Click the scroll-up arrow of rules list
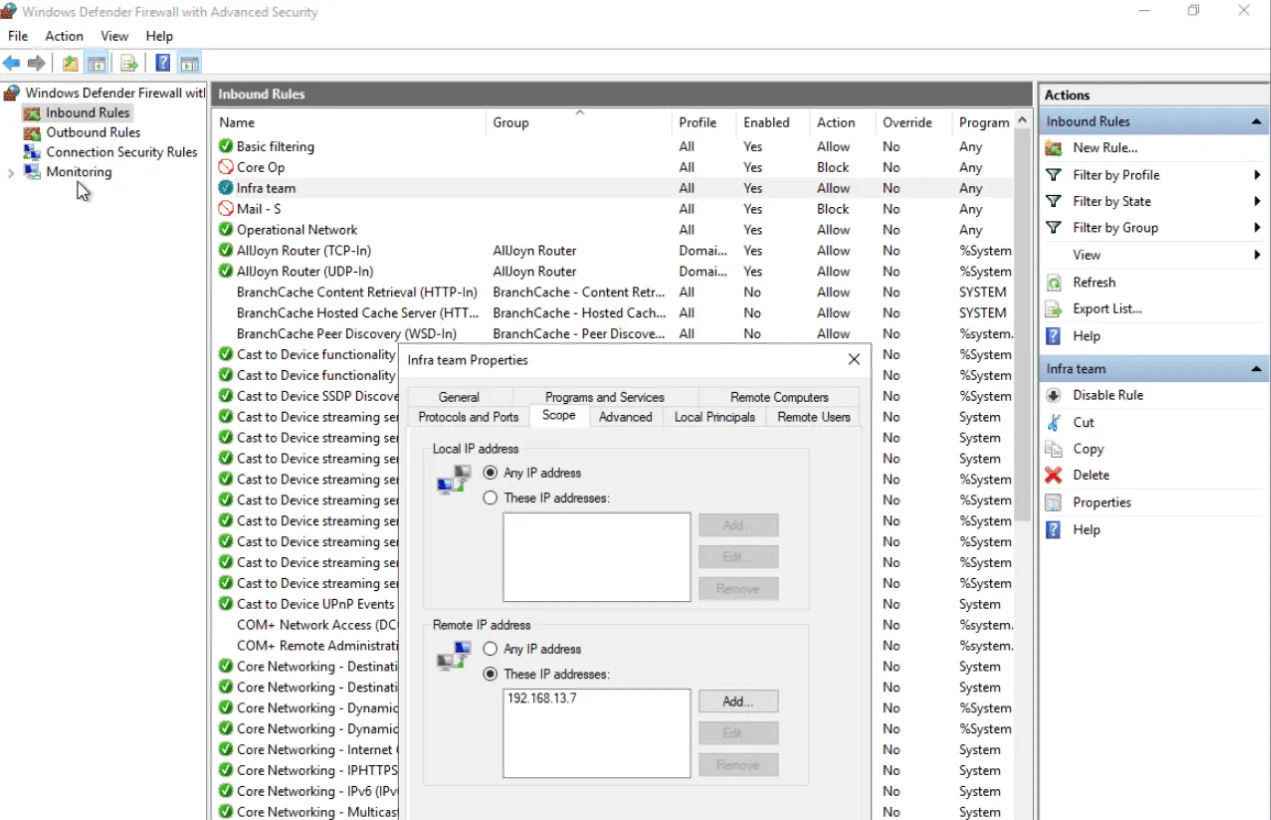The image size is (1271, 820). pyautogui.click(x=1022, y=121)
